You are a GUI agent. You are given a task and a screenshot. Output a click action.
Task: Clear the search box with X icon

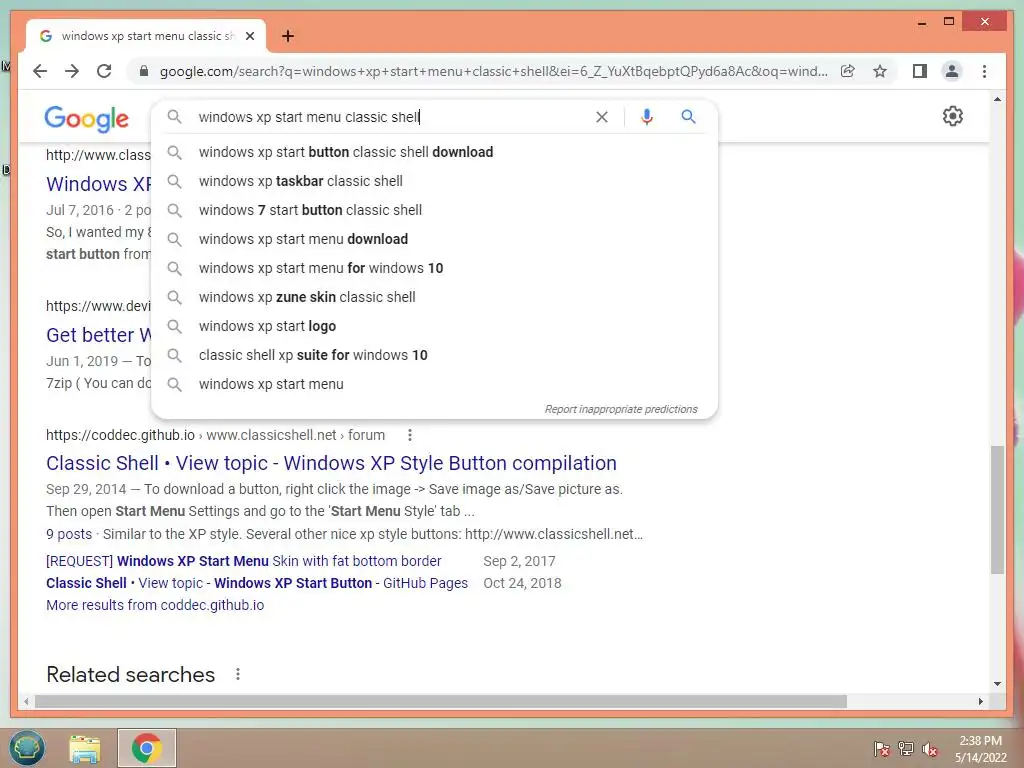tap(601, 117)
